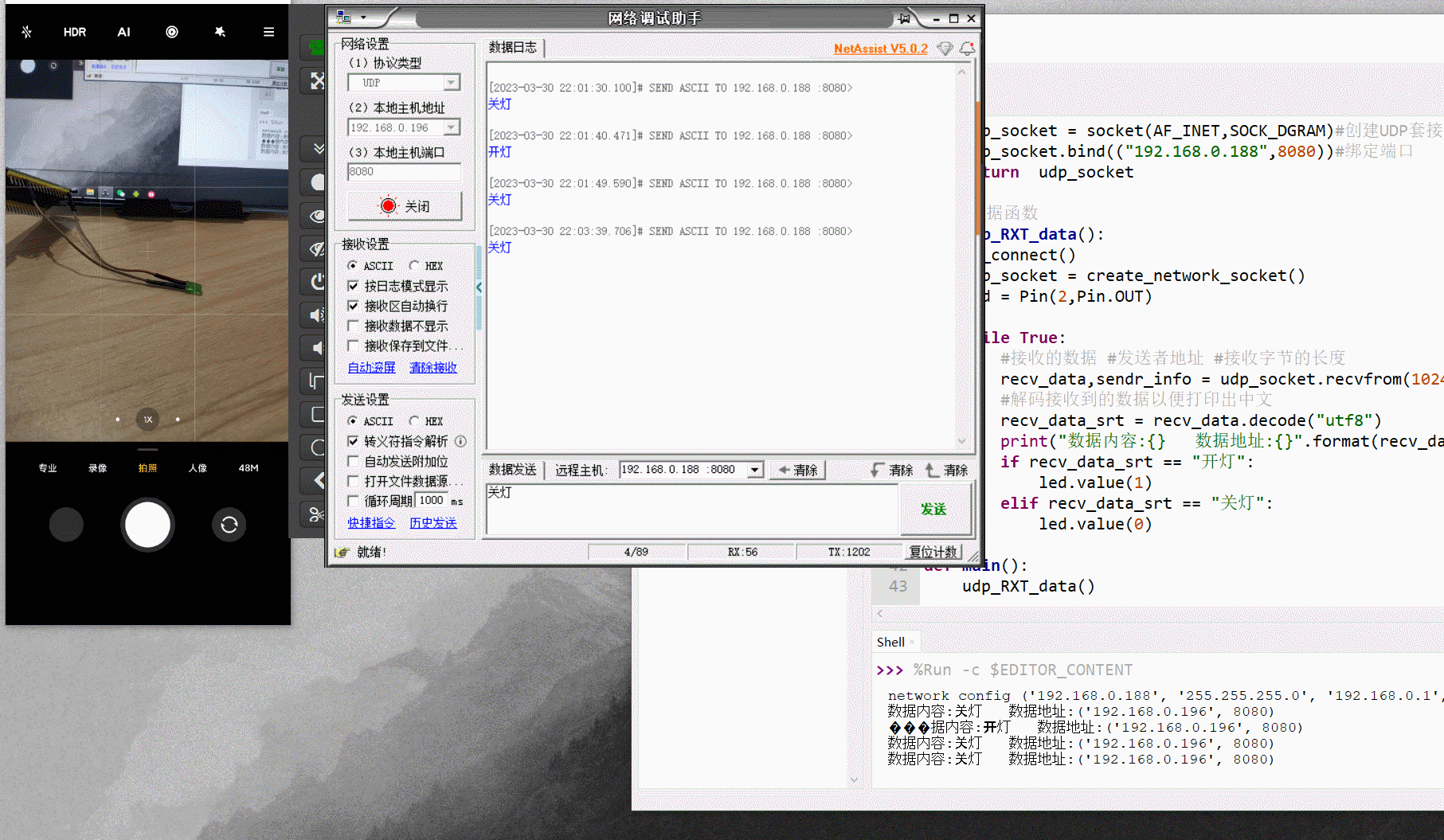Click the up-arrow 清除 button

click(x=947, y=470)
